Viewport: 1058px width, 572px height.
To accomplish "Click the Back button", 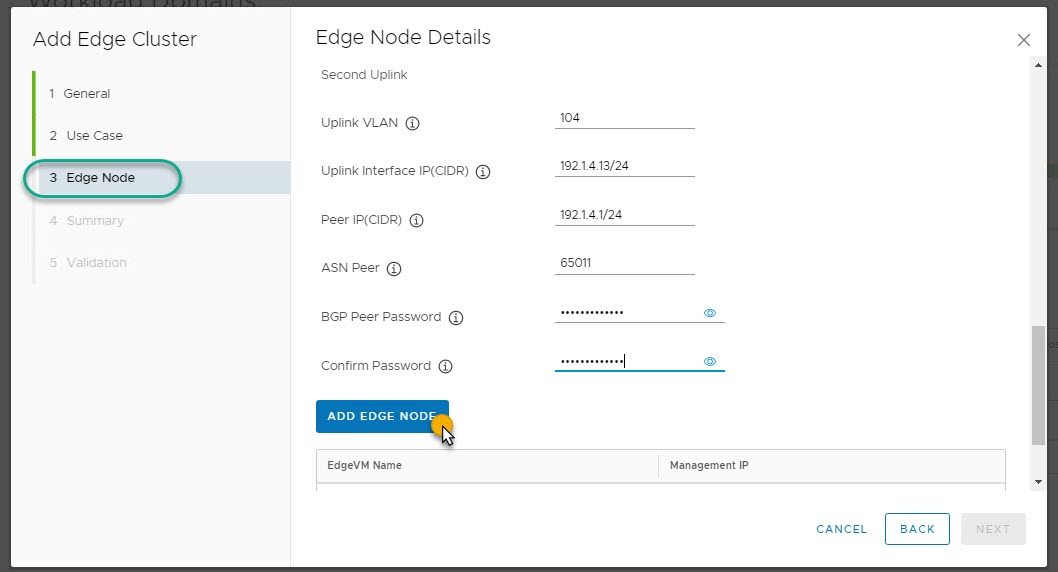I will coord(916,529).
